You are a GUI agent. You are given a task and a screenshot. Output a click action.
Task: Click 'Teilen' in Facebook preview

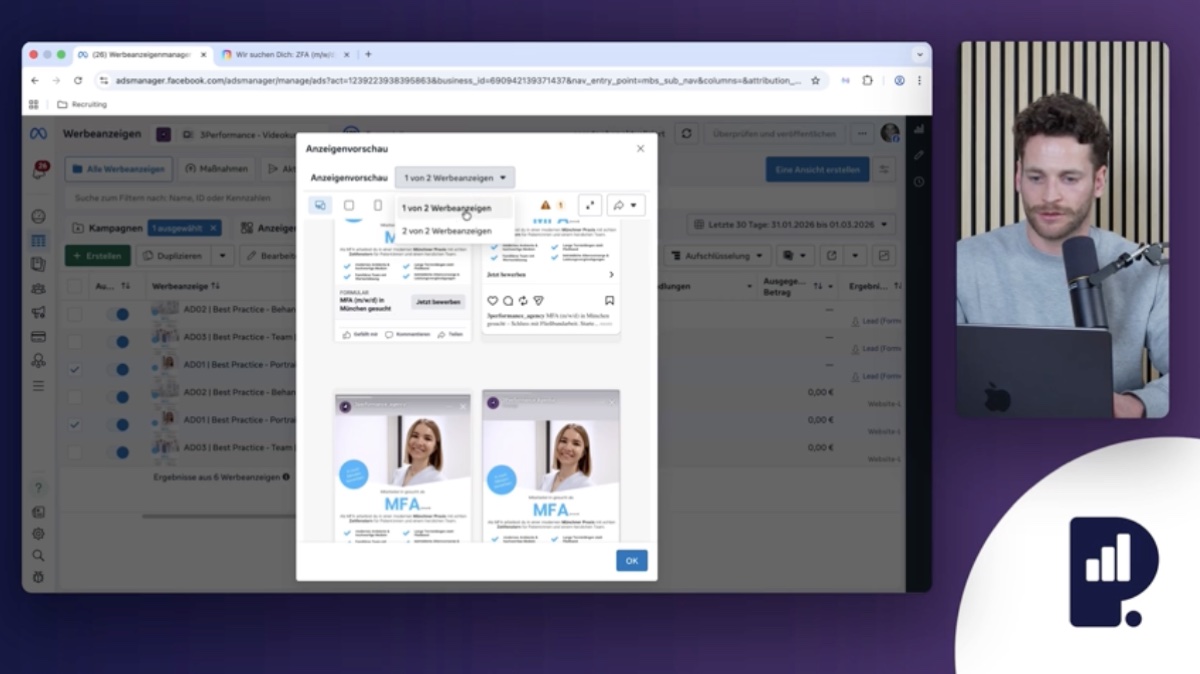tap(450, 334)
